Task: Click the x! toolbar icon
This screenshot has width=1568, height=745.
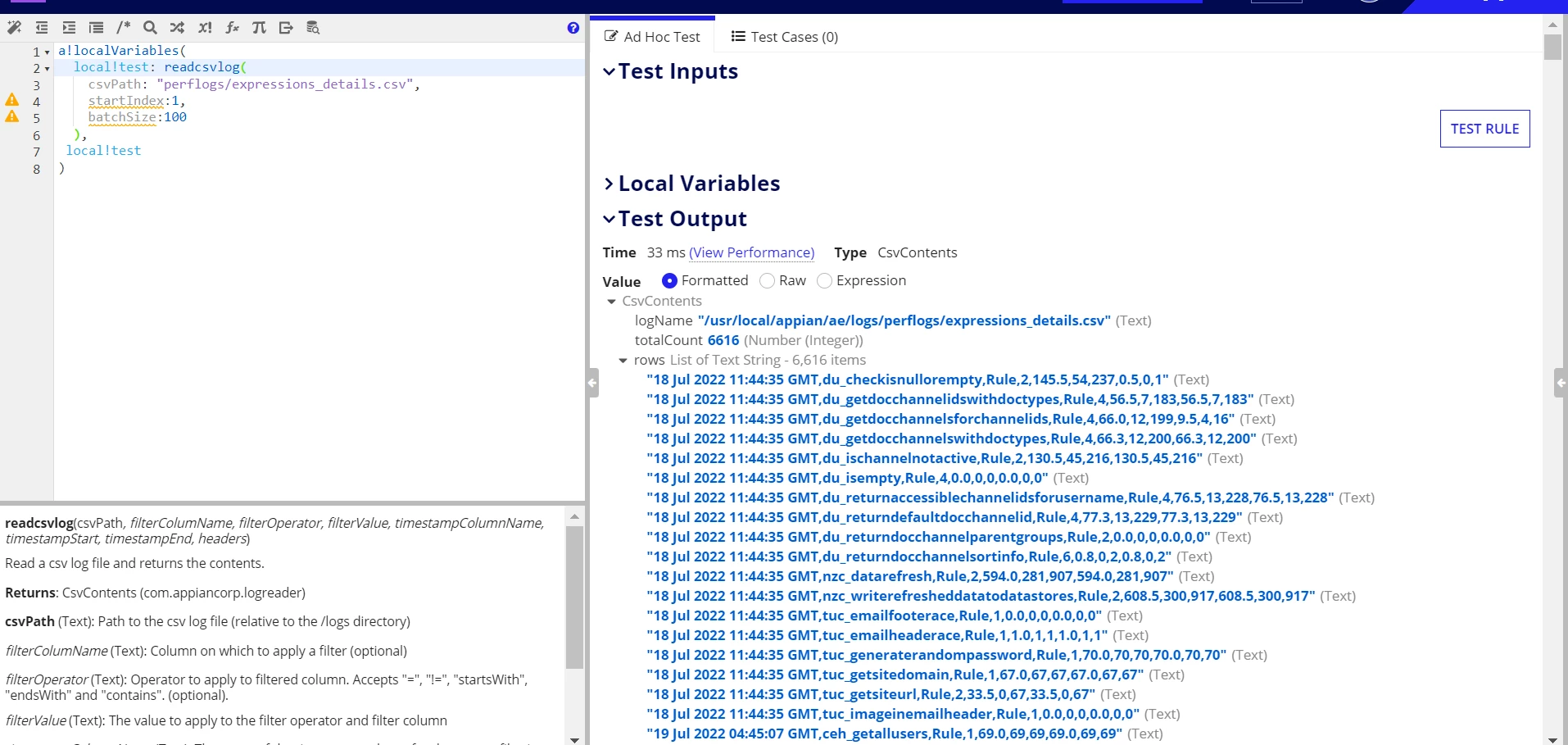Action: pyautogui.click(x=205, y=28)
